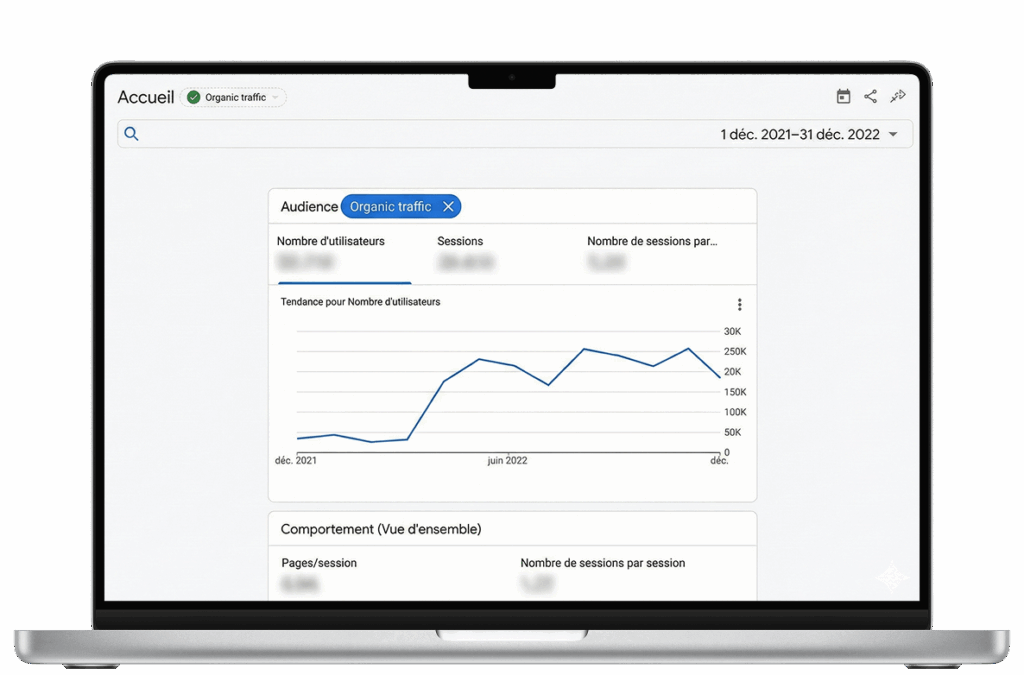Remove the blue Organic traffic filter chip
The width and height of the screenshot is (1024, 675).
coord(448,207)
